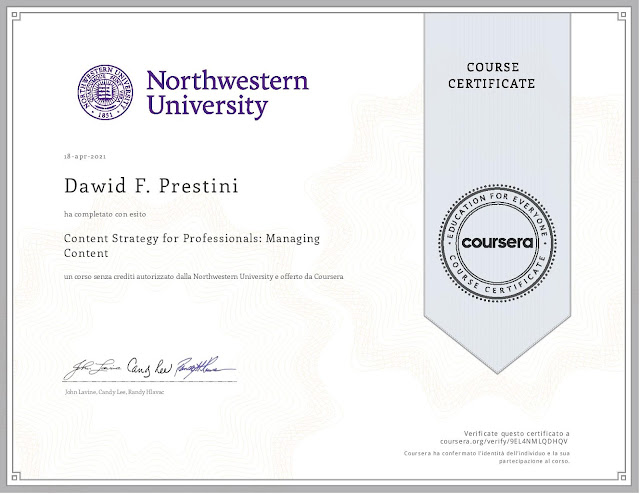Viewport: 640px width, 494px height.
Task: Select the COURSE CERTIFICATE ribbon heading
Action: point(491,75)
